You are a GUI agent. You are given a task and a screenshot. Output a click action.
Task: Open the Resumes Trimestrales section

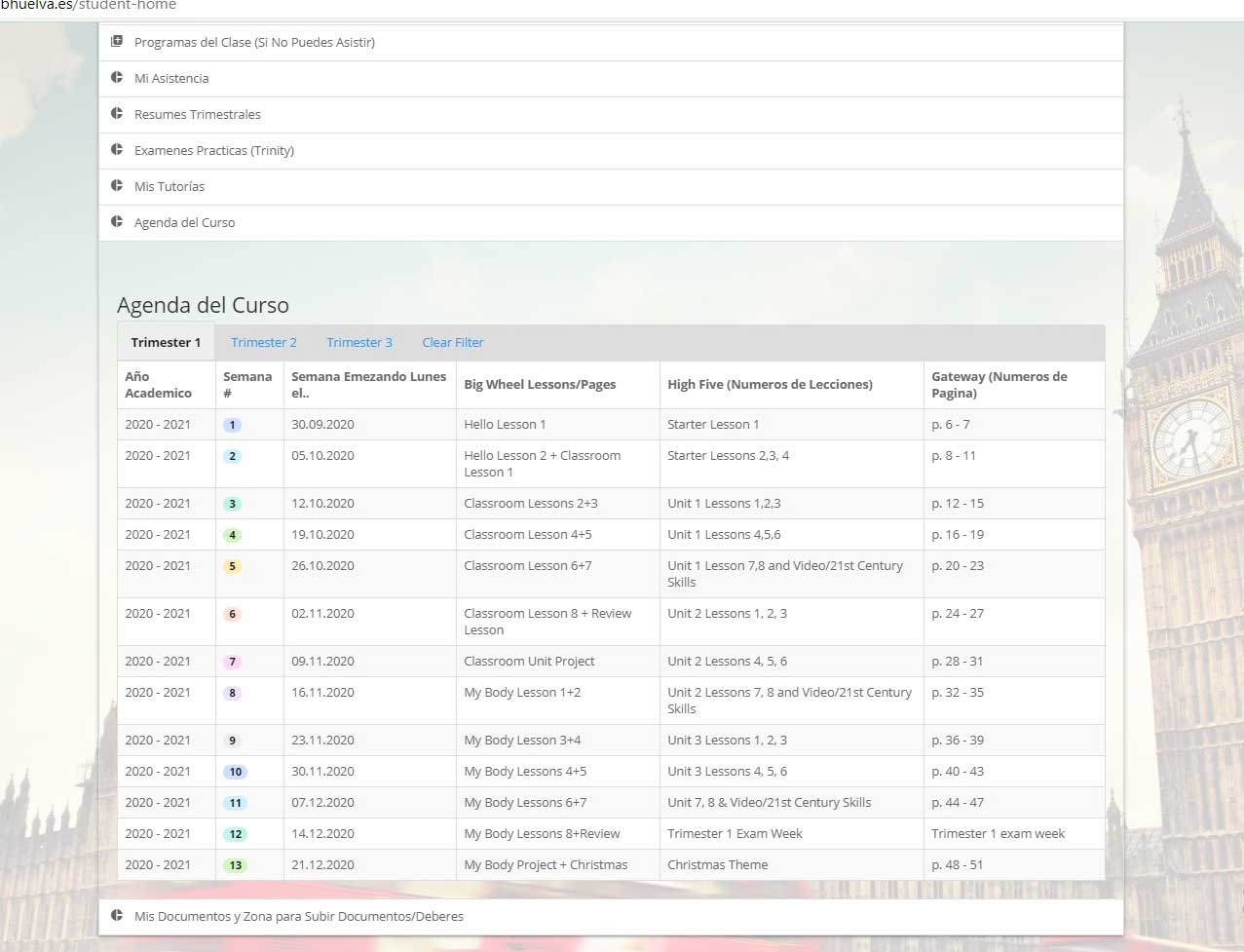click(611, 115)
